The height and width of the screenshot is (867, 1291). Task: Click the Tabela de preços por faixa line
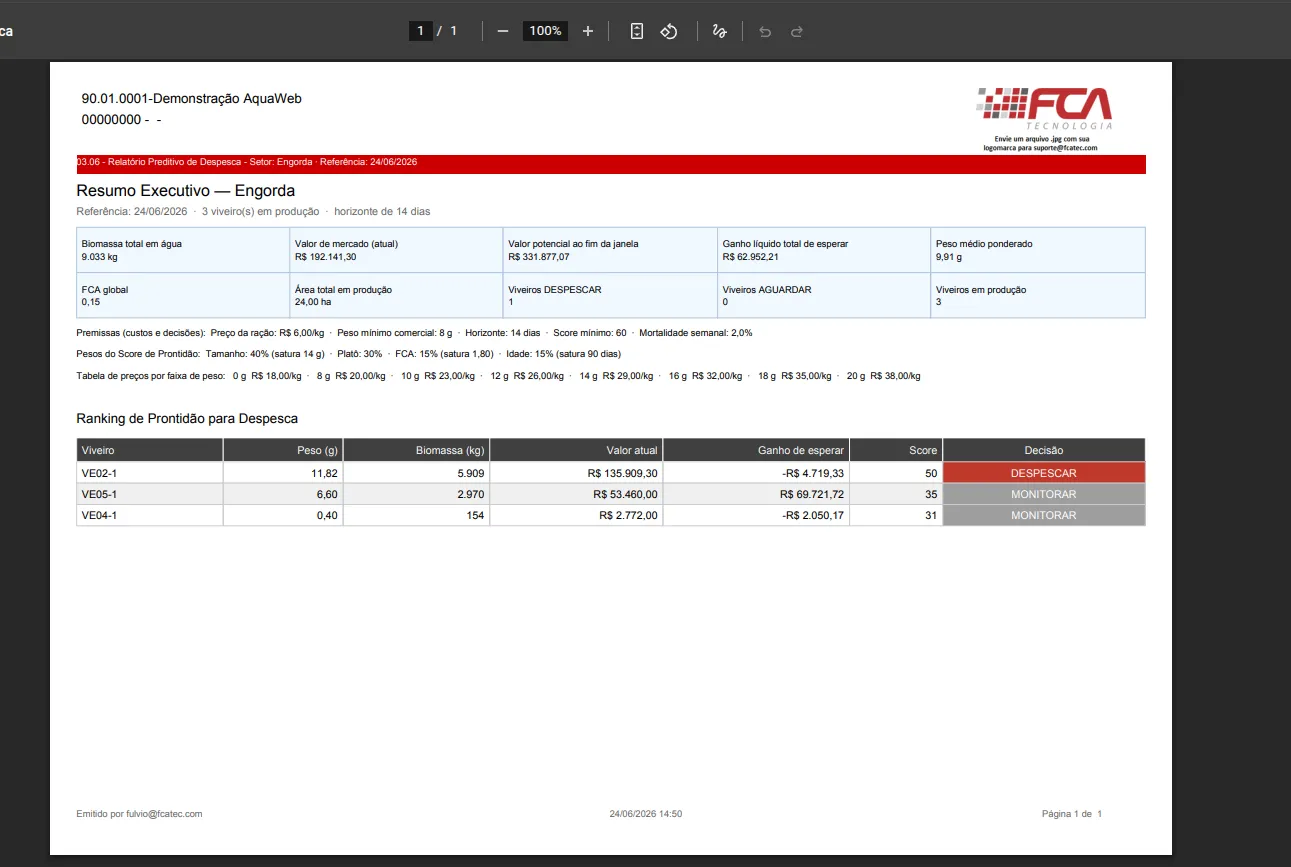point(499,376)
